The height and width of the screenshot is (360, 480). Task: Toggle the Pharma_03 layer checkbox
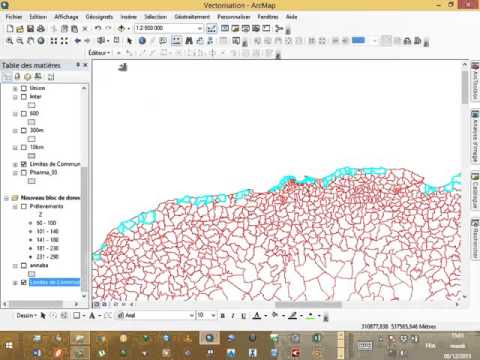(x=24, y=173)
